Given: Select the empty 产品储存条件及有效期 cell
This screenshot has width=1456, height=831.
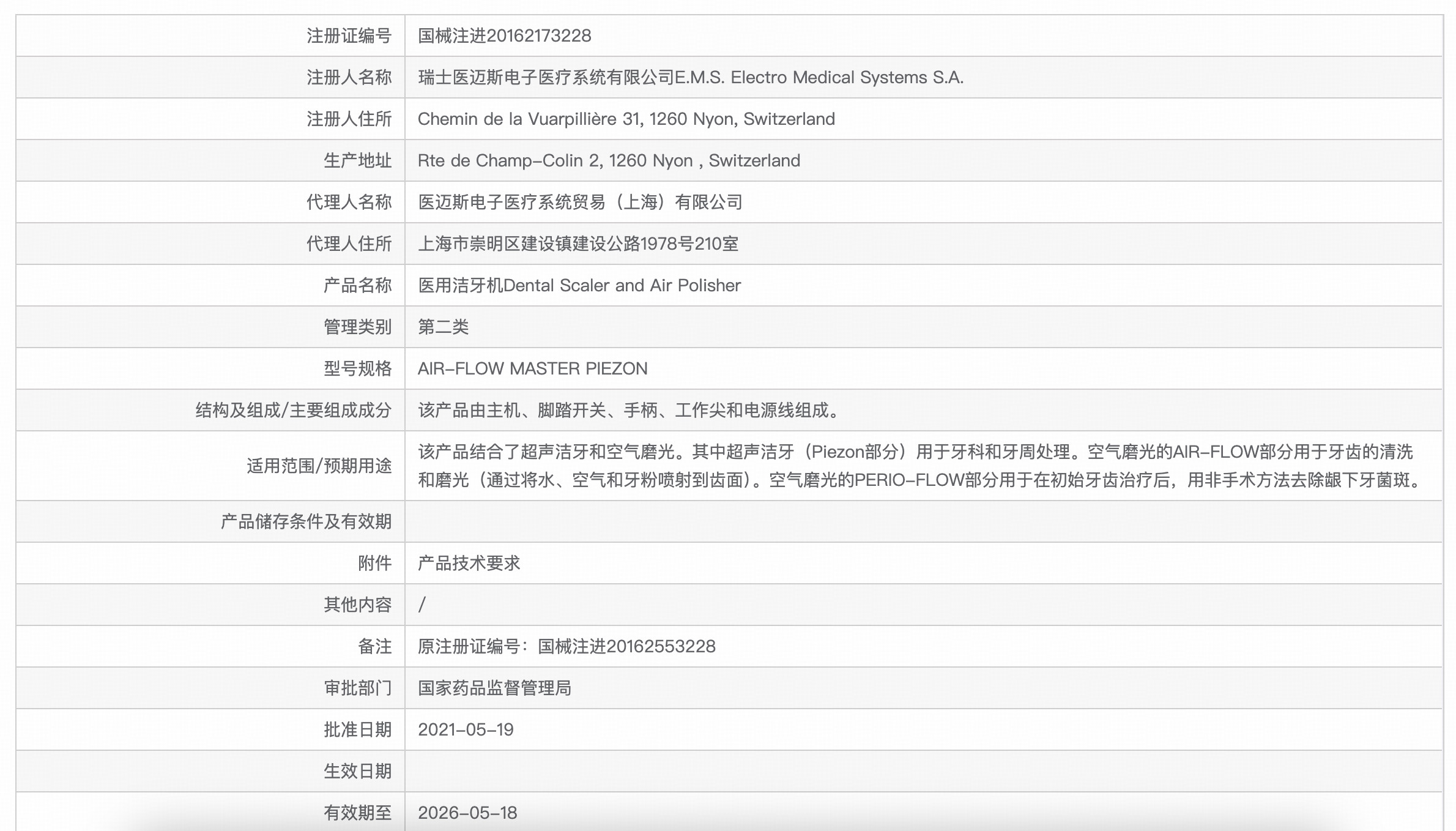Looking at the screenshot, I should [x=734, y=521].
